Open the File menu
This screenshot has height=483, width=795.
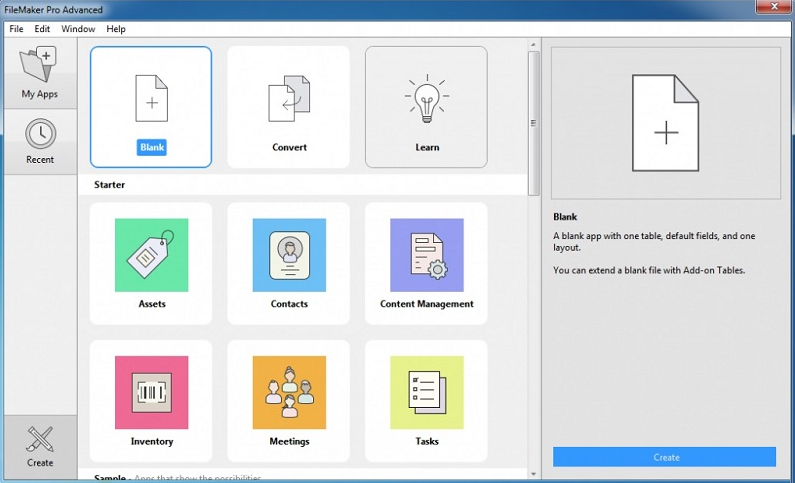[x=16, y=29]
